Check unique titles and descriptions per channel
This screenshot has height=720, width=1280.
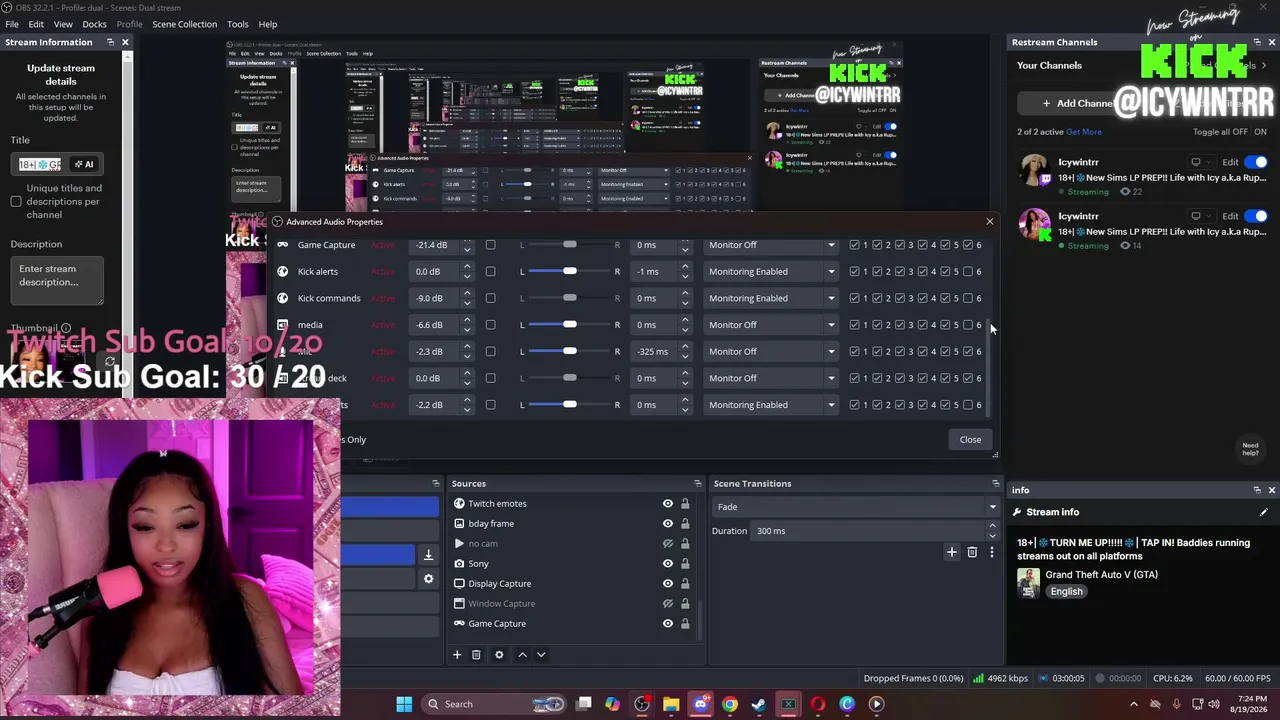[x=16, y=201]
